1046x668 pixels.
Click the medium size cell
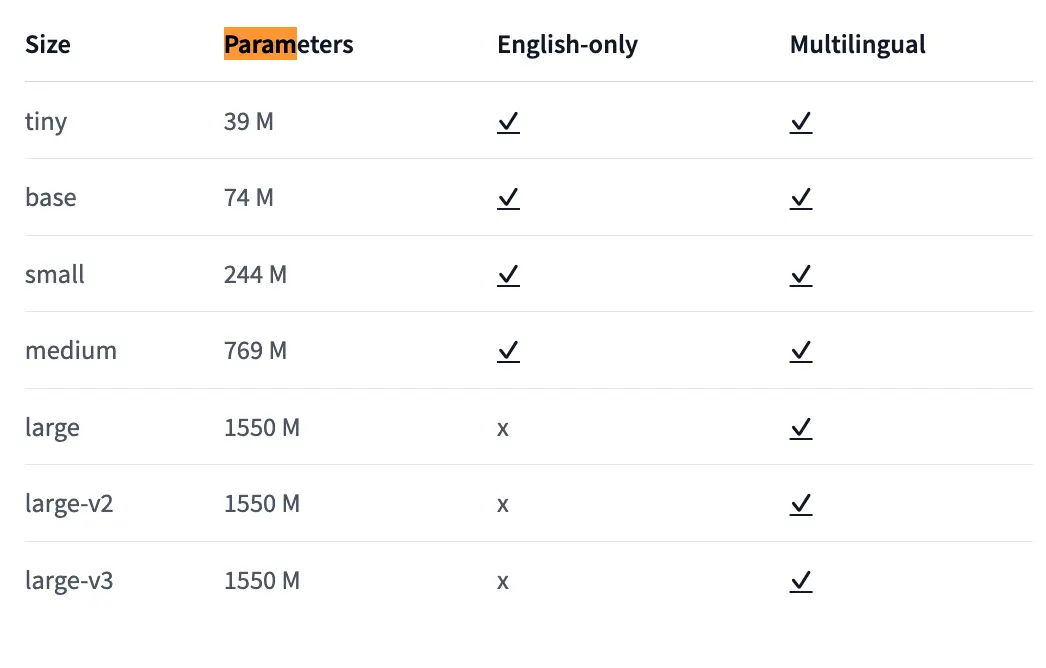tap(71, 351)
